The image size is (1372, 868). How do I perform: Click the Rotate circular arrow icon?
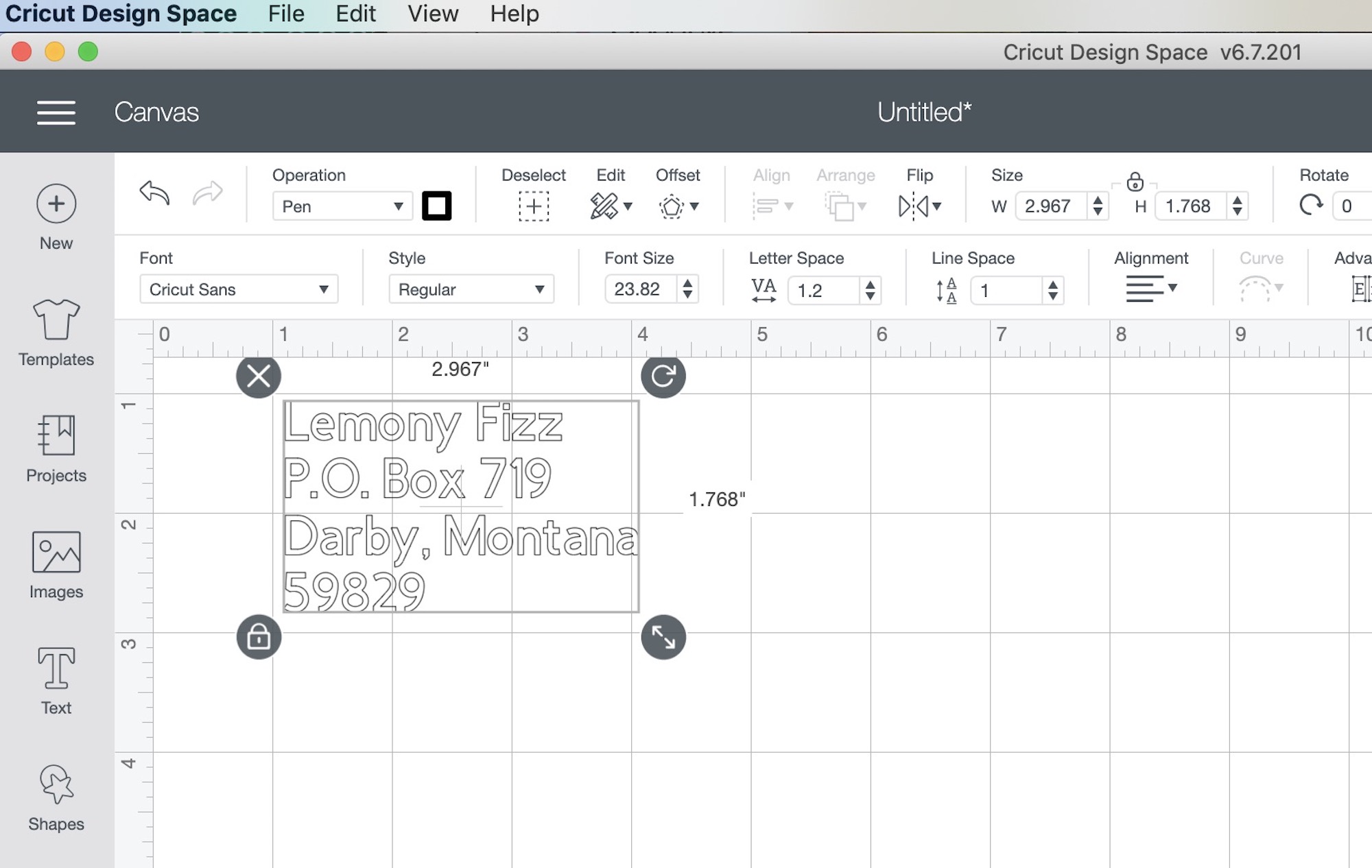coord(1311,205)
